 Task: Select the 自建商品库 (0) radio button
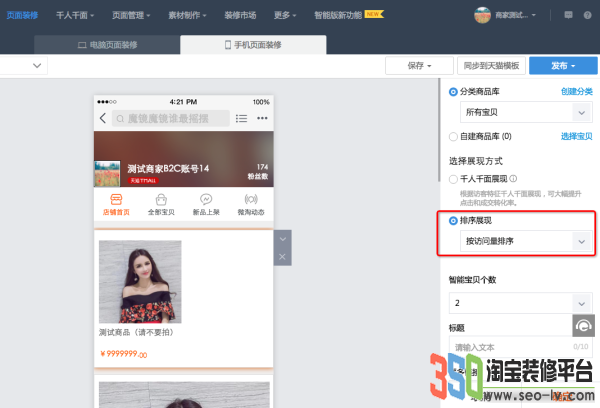(x=453, y=137)
